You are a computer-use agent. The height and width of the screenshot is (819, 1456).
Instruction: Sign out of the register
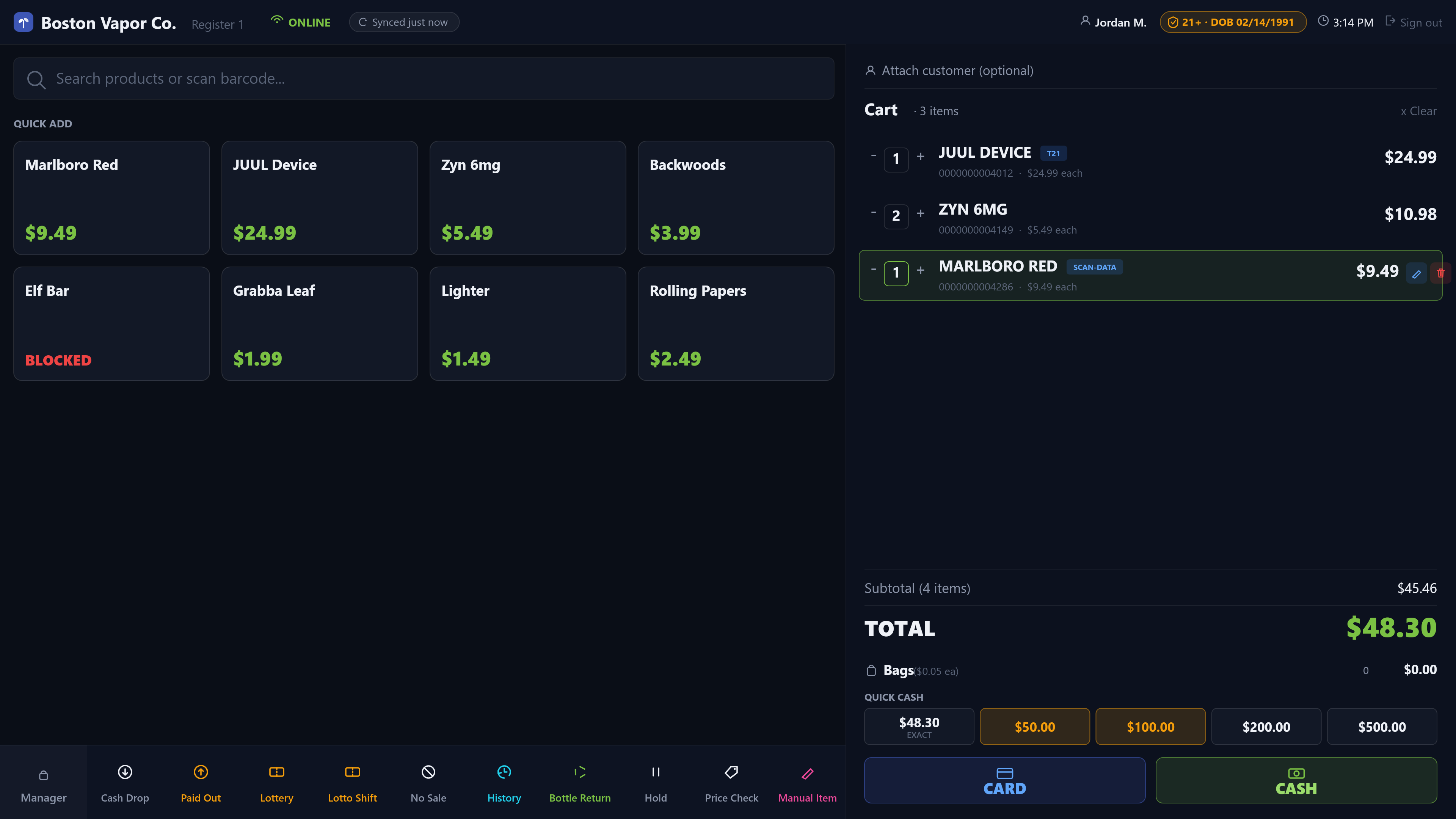(x=1413, y=22)
